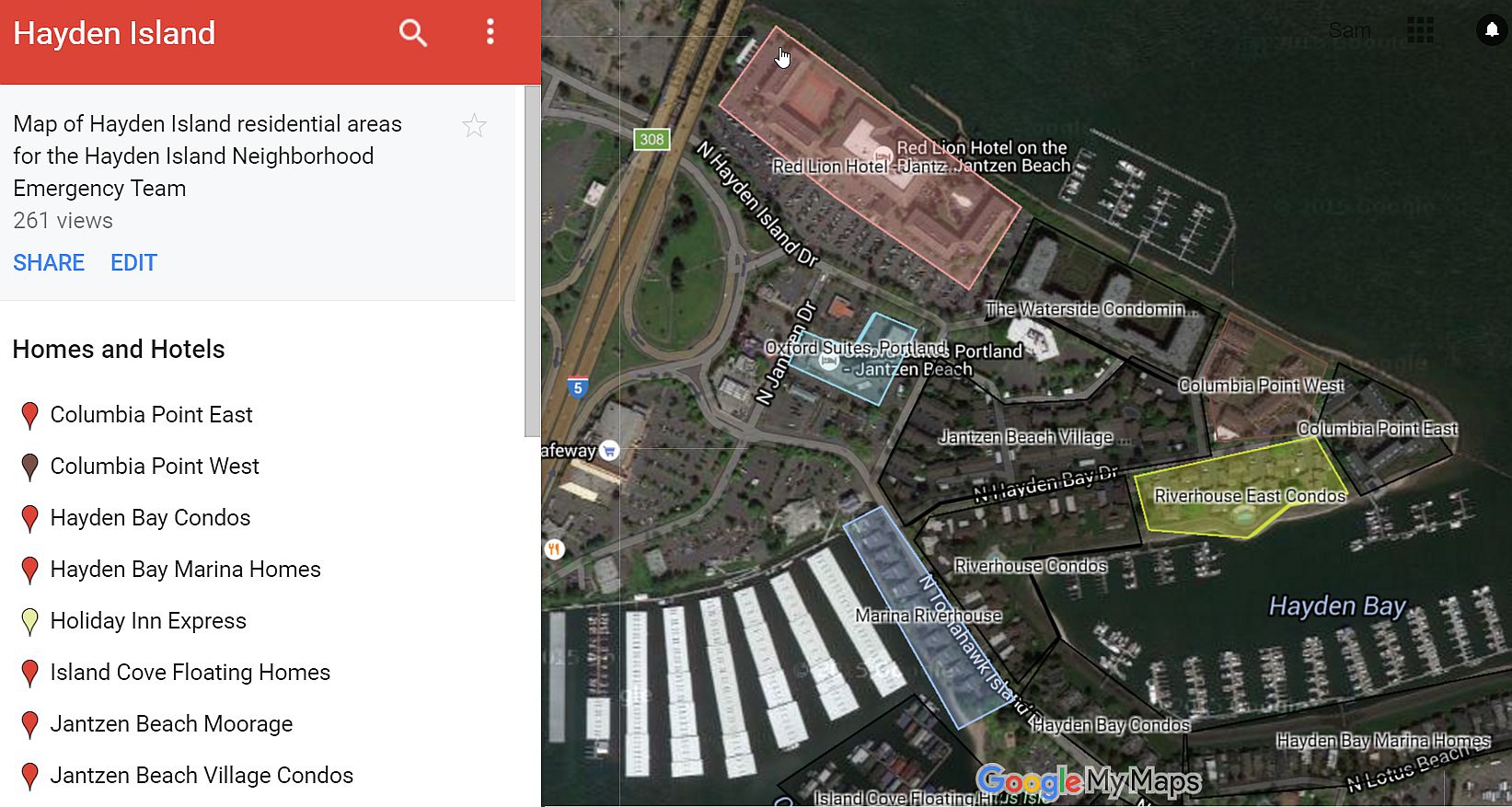
Task: Click Hayden Bay Condos map label
Action: (1111, 725)
